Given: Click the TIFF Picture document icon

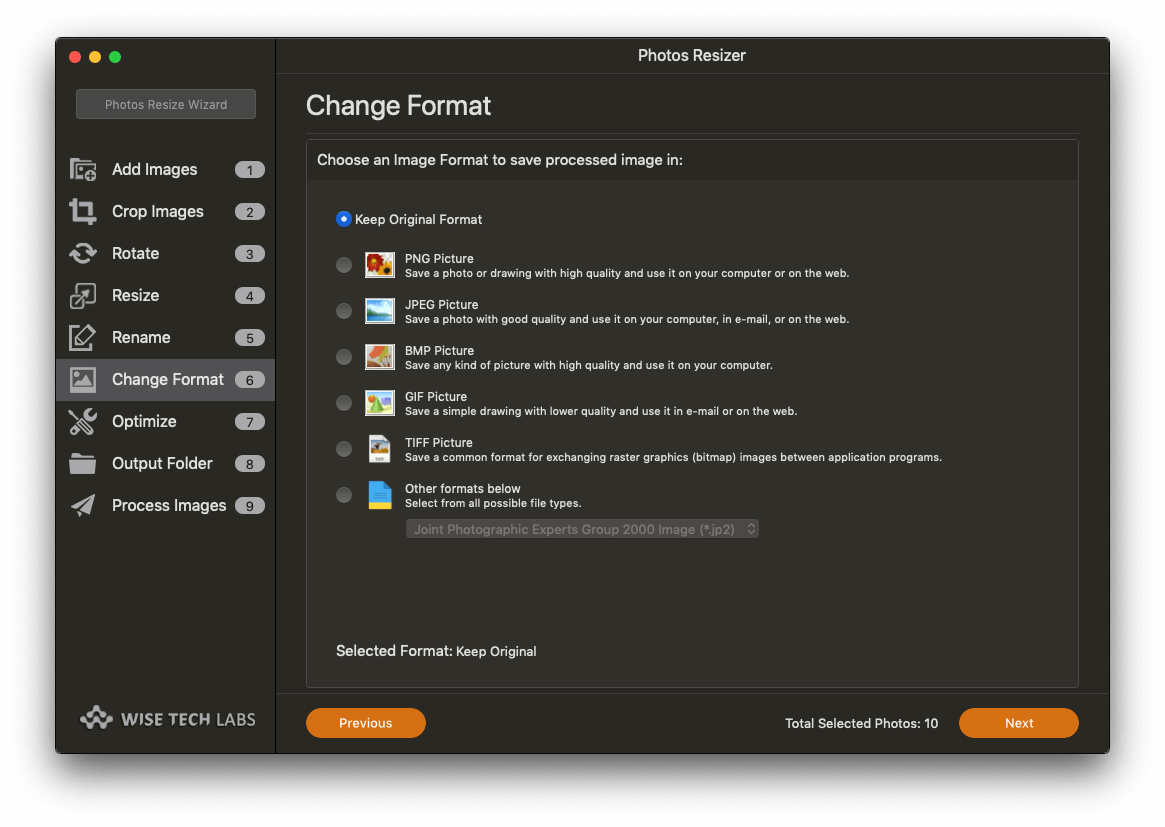Looking at the screenshot, I should [x=380, y=450].
